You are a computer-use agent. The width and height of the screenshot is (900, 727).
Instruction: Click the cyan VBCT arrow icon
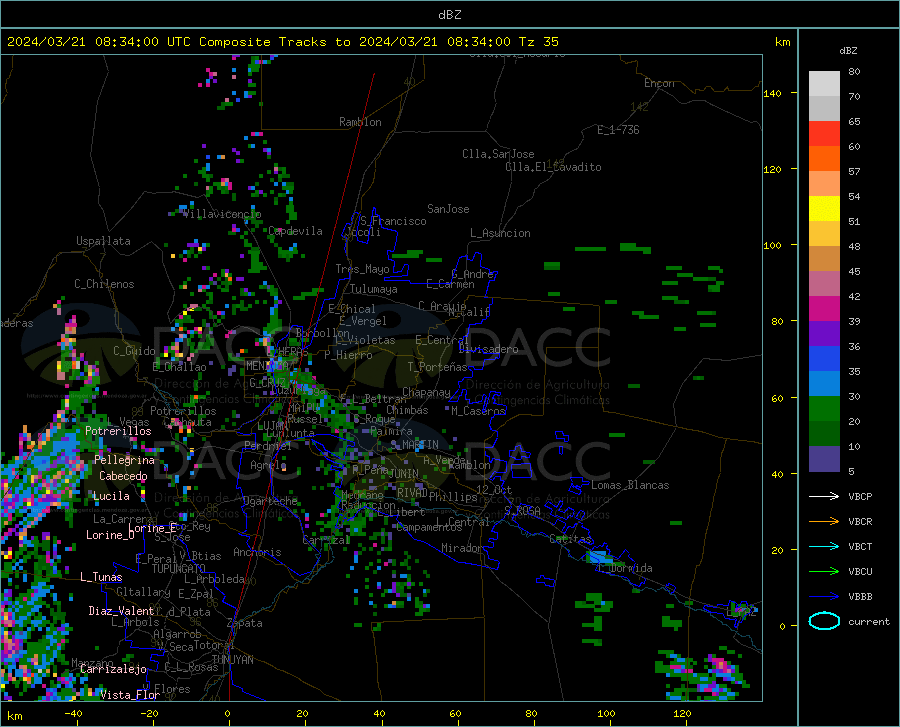click(824, 546)
